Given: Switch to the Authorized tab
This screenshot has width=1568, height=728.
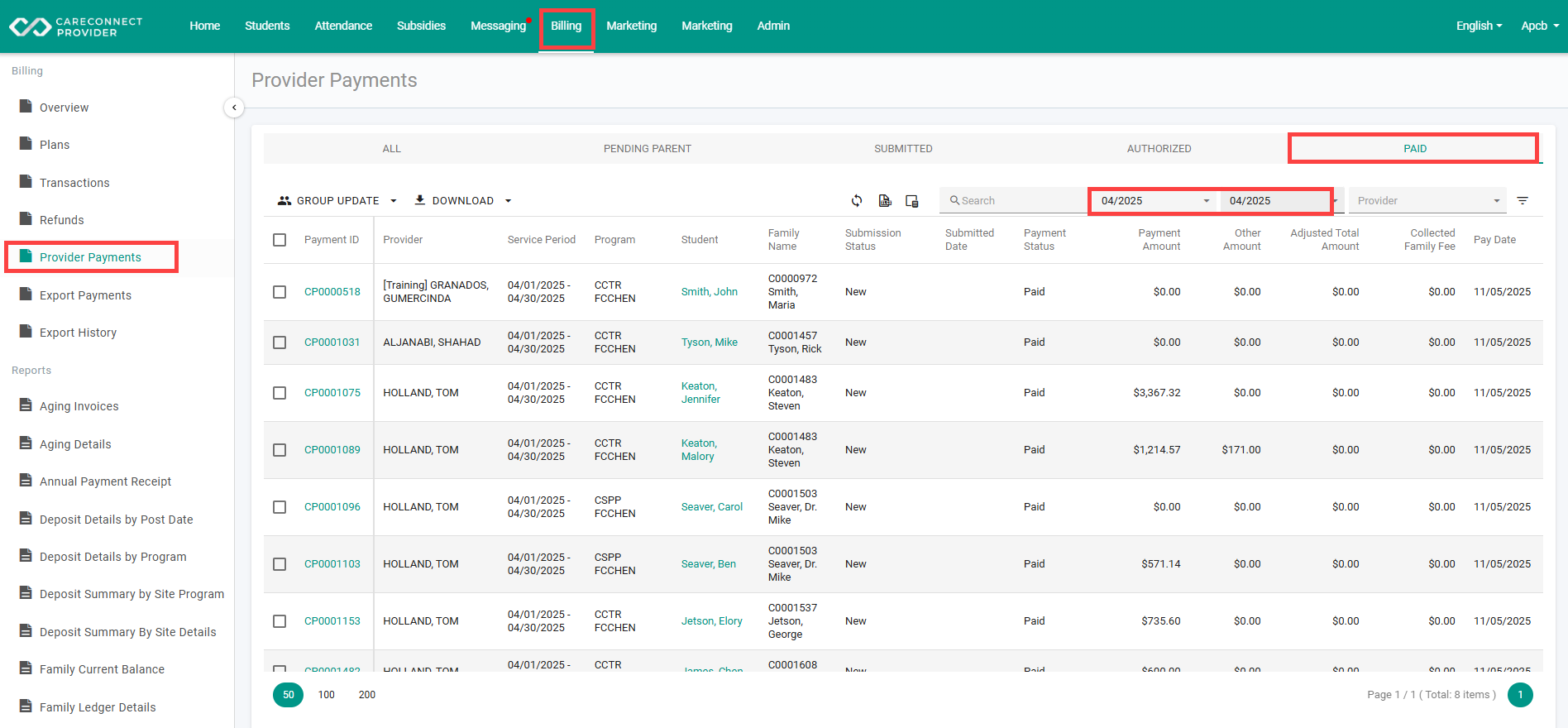Looking at the screenshot, I should click(x=1159, y=149).
